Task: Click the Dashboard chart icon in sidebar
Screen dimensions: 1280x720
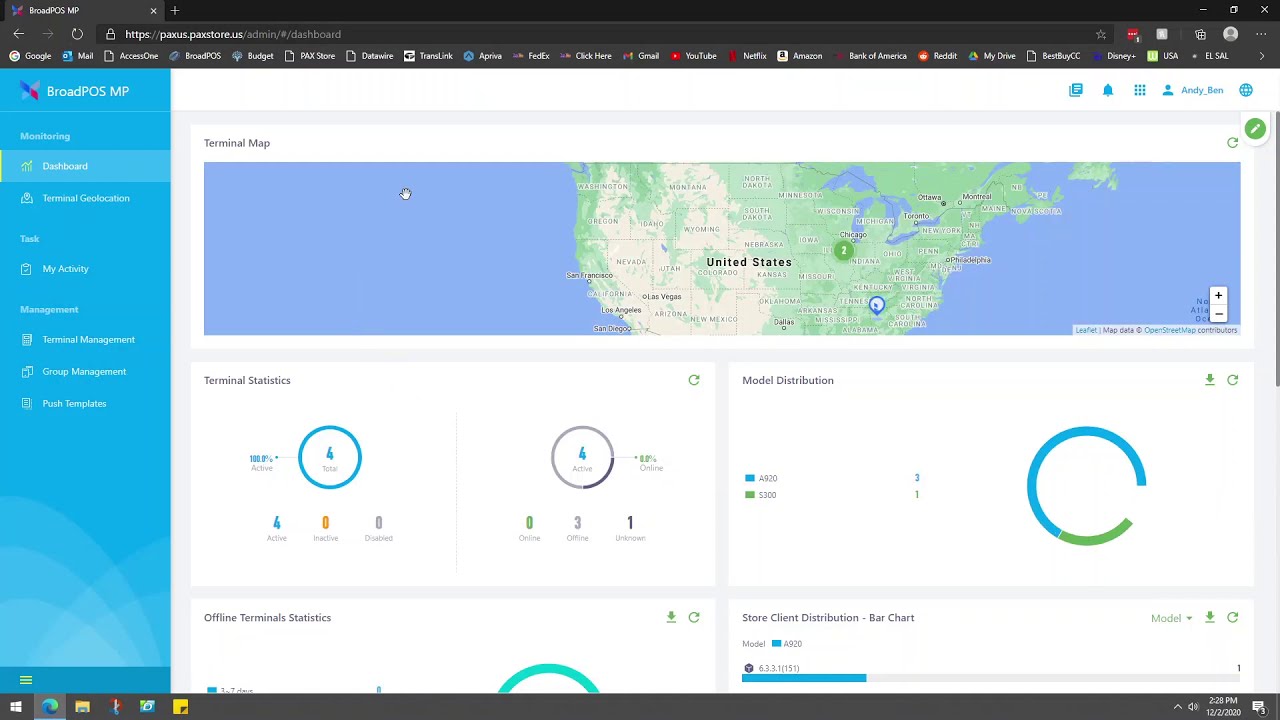Action: coord(26,166)
